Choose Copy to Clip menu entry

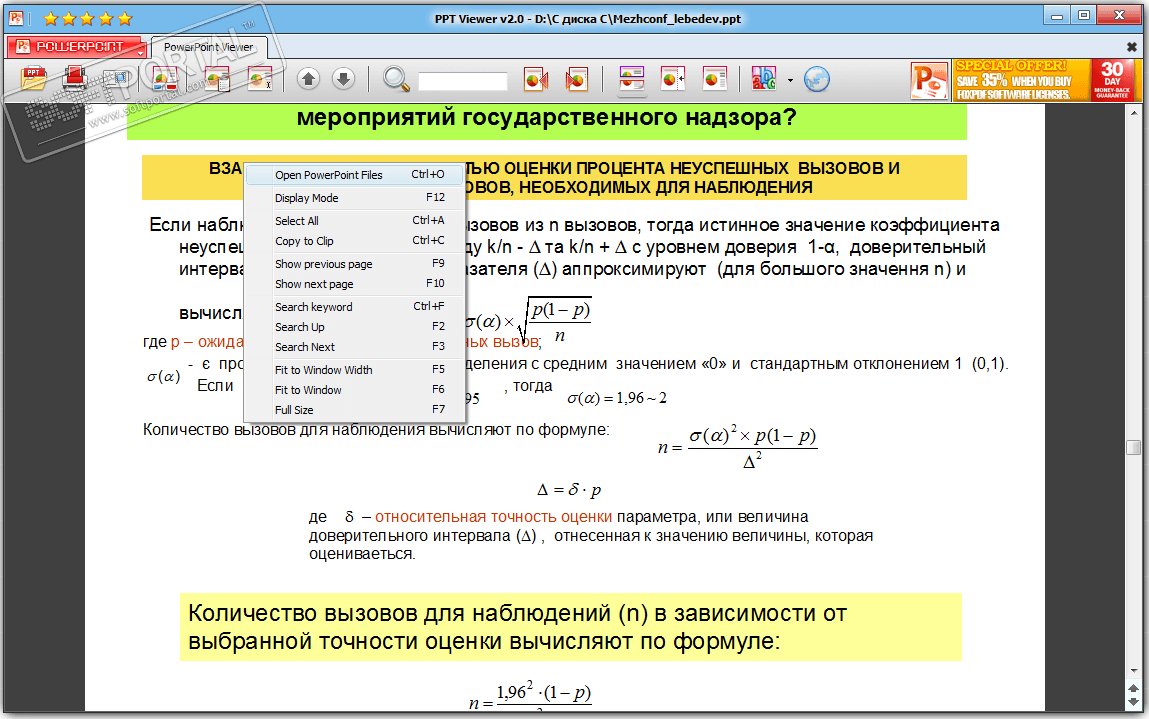[355, 241]
